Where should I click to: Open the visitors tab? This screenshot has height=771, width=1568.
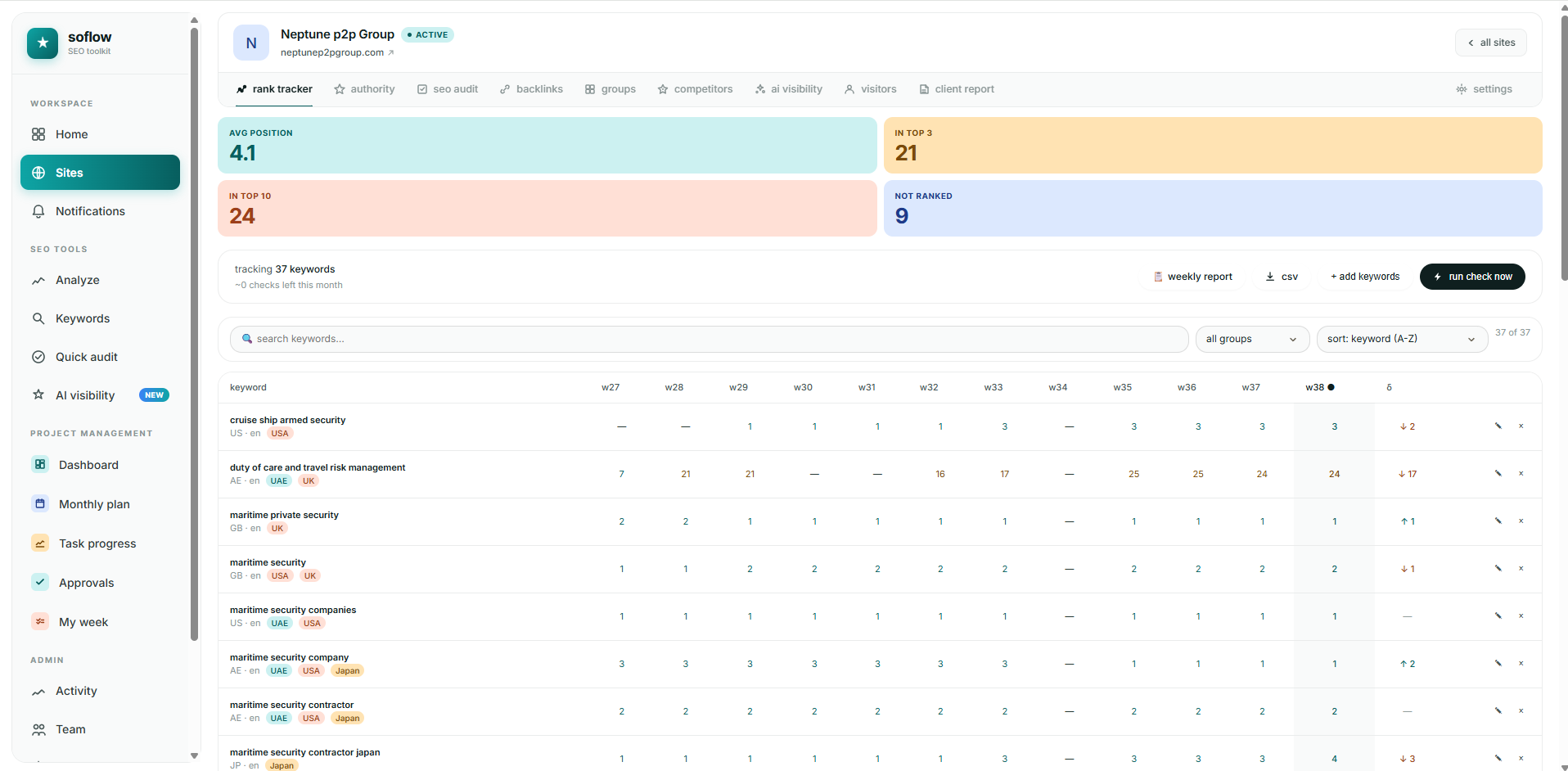pos(871,89)
